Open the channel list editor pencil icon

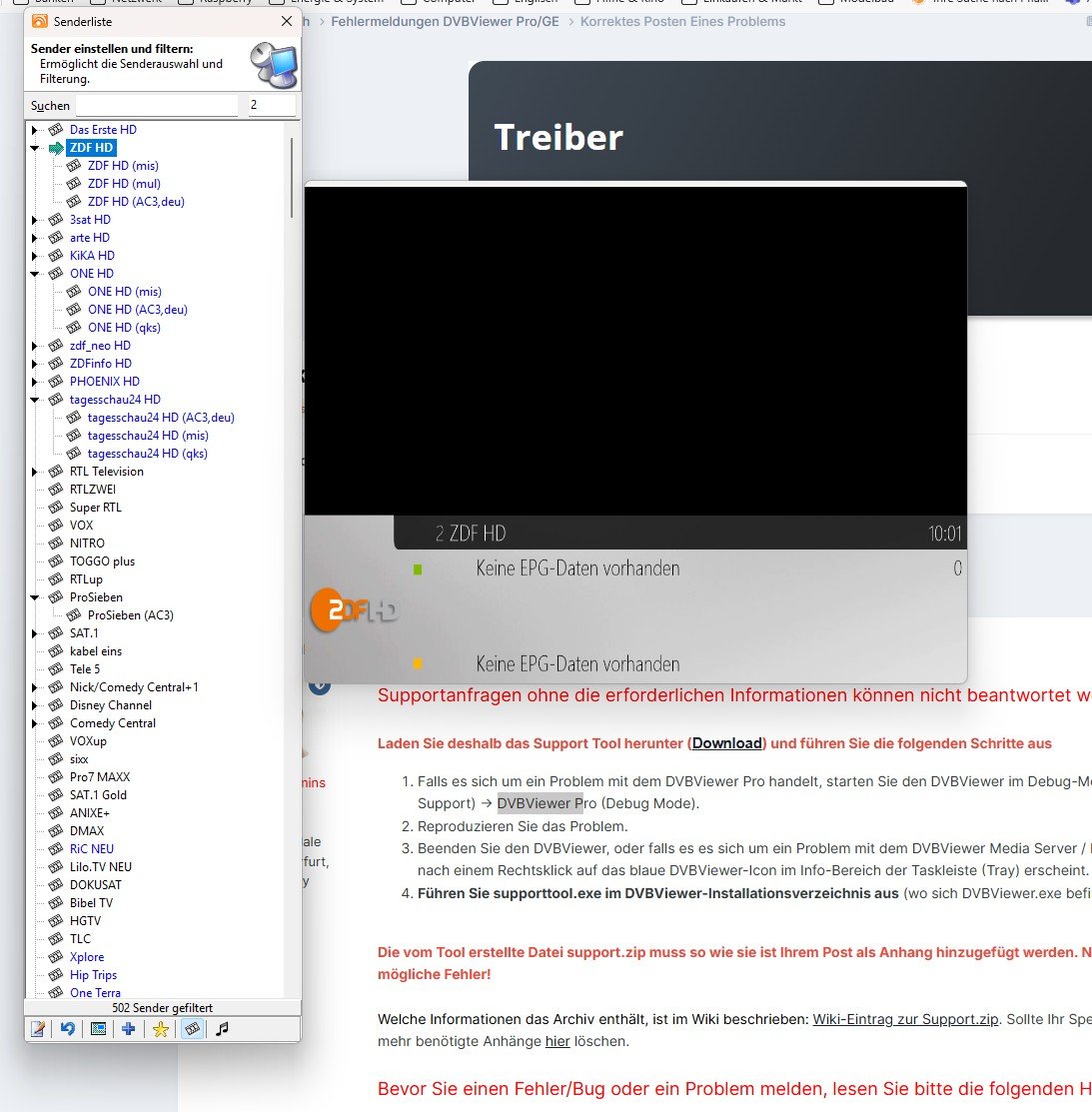coord(38,1028)
